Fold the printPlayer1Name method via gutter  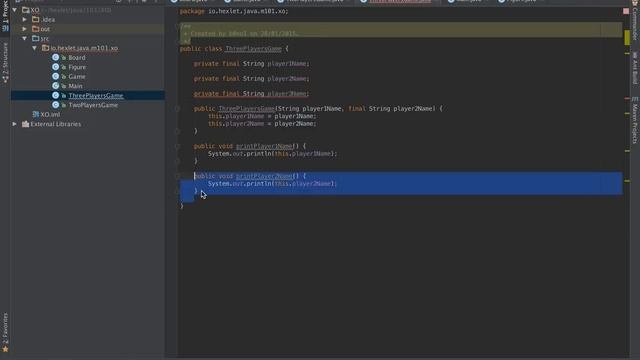coord(177,146)
